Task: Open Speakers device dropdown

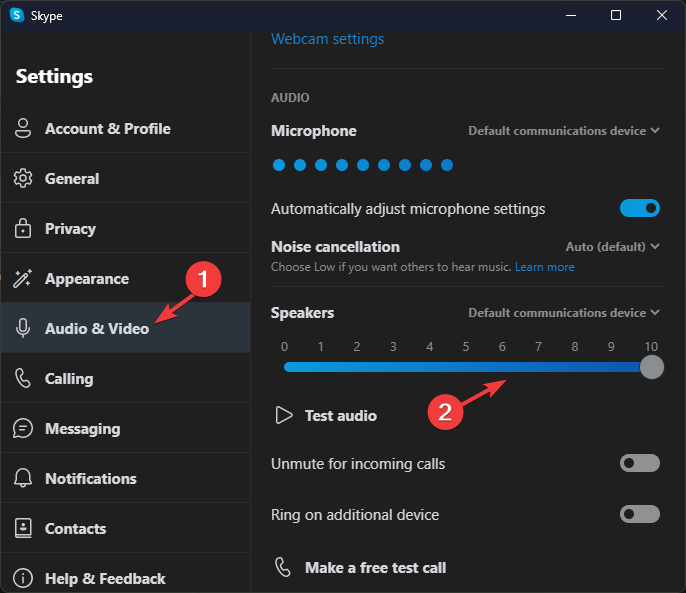Action: (x=564, y=312)
